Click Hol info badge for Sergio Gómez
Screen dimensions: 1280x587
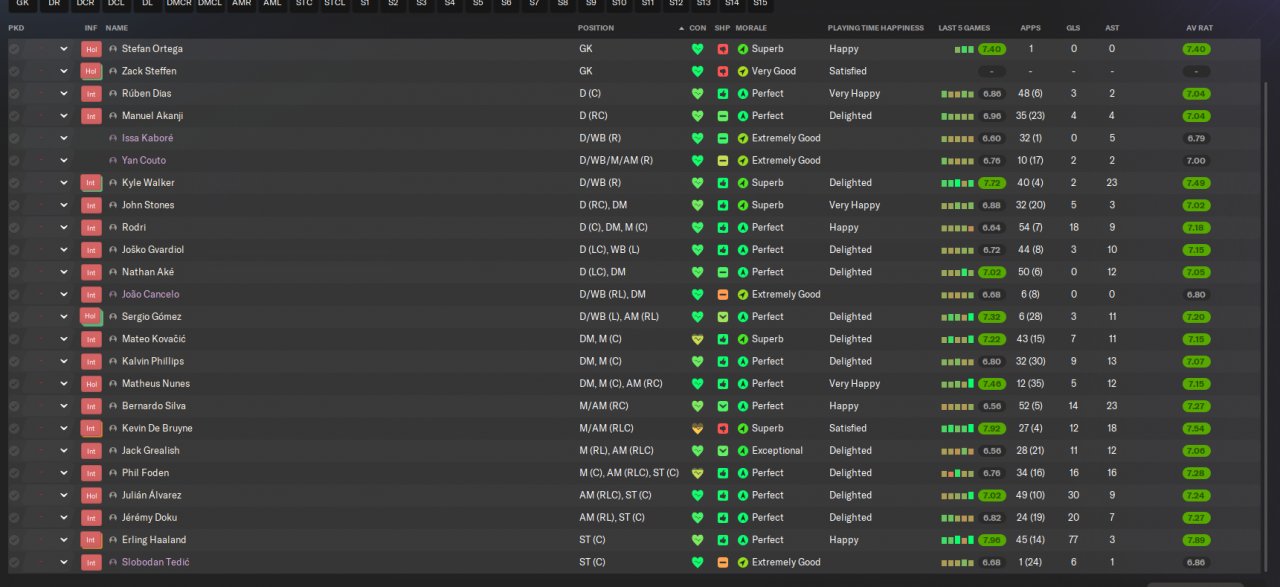coord(91,317)
